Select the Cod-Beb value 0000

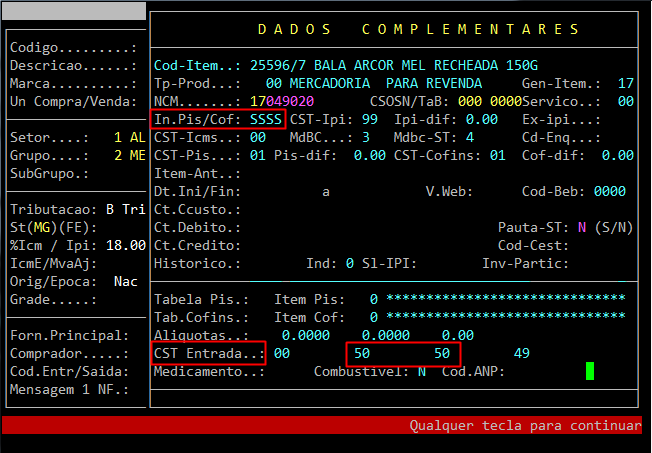click(609, 191)
